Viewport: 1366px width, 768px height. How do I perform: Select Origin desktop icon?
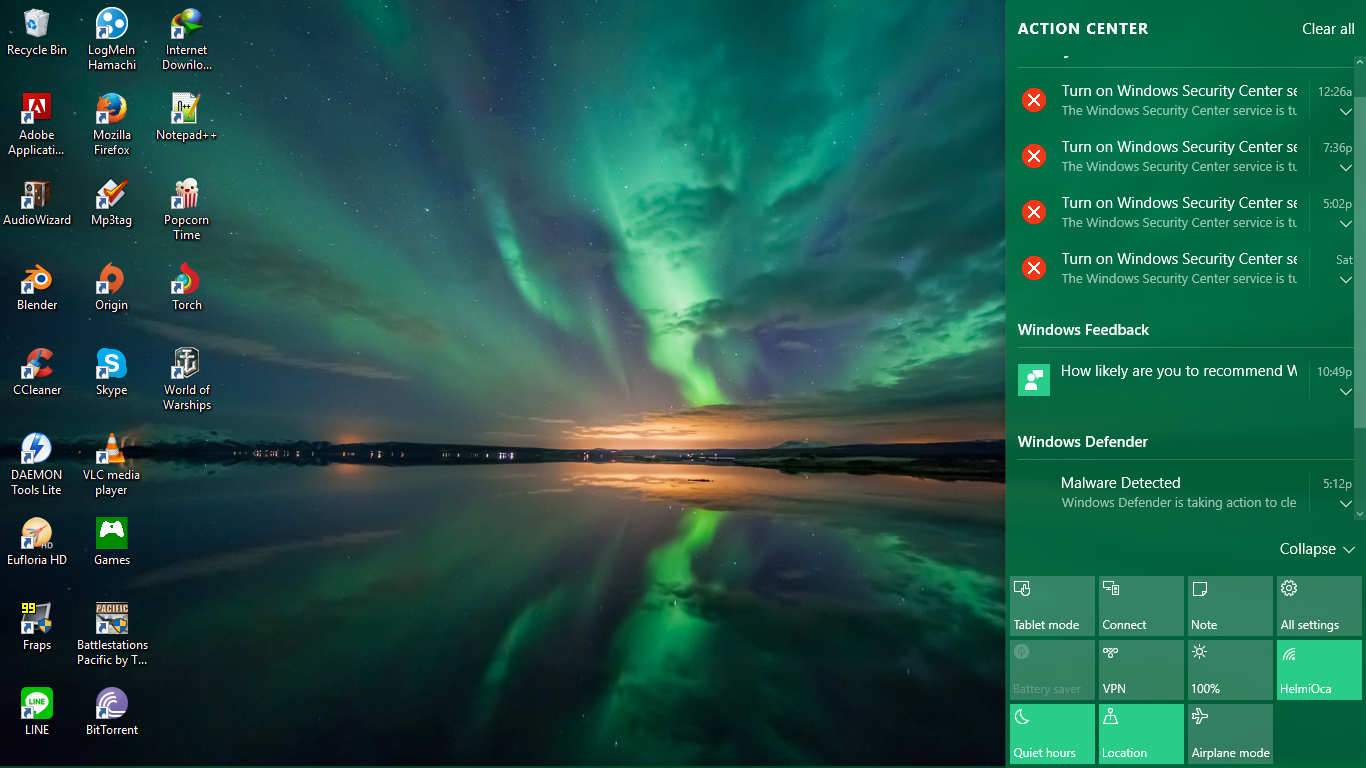pyautogui.click(x=112, y=287)
